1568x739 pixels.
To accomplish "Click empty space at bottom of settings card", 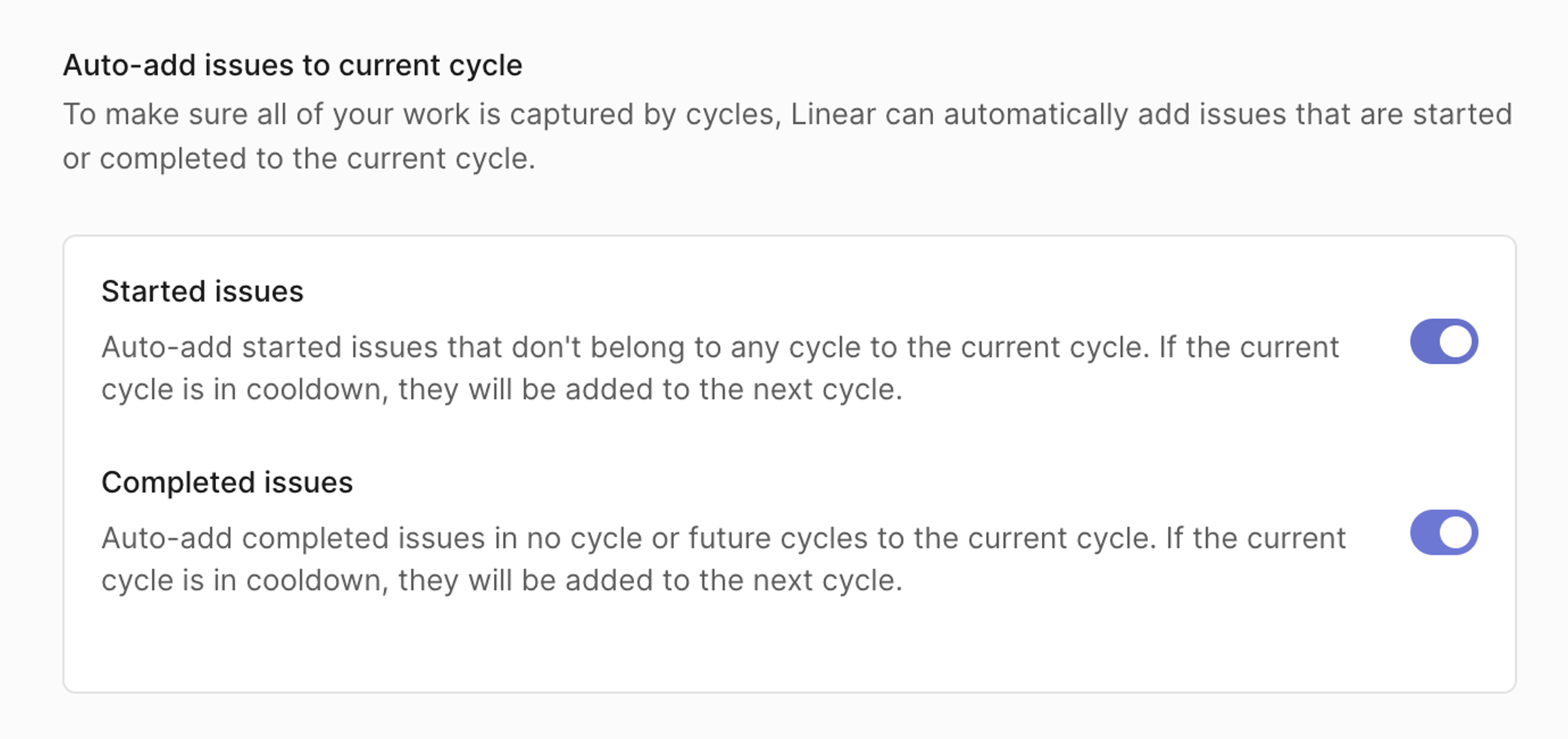I will pyautogui.click(x=789, y=648).
